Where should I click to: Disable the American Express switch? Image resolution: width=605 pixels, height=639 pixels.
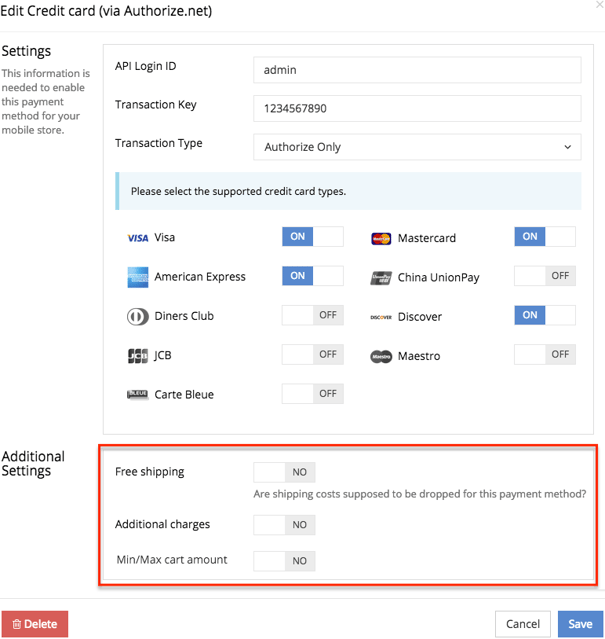(312, 276)
